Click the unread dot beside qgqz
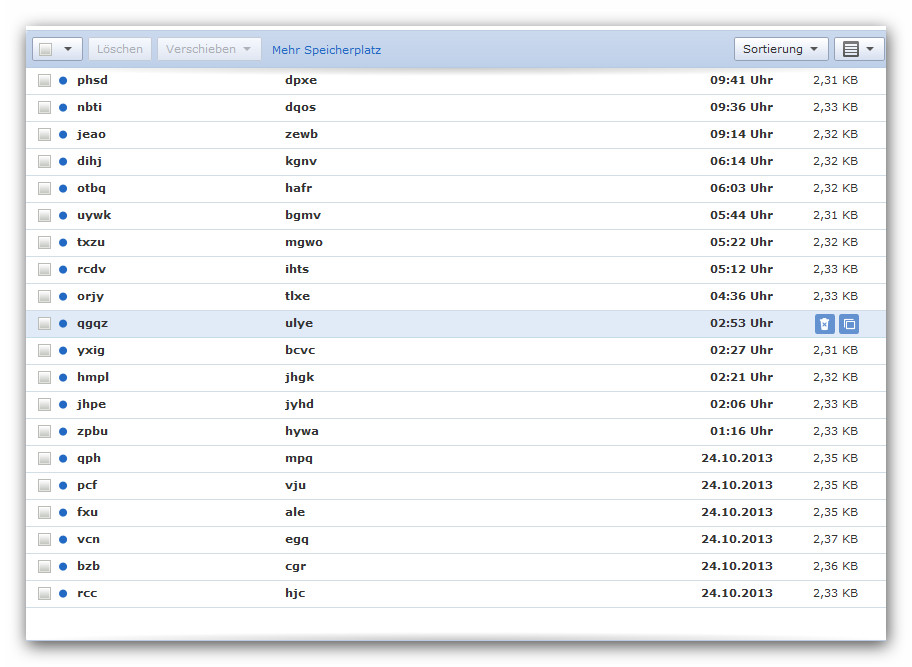912x667 pixels. click(63, 323)
